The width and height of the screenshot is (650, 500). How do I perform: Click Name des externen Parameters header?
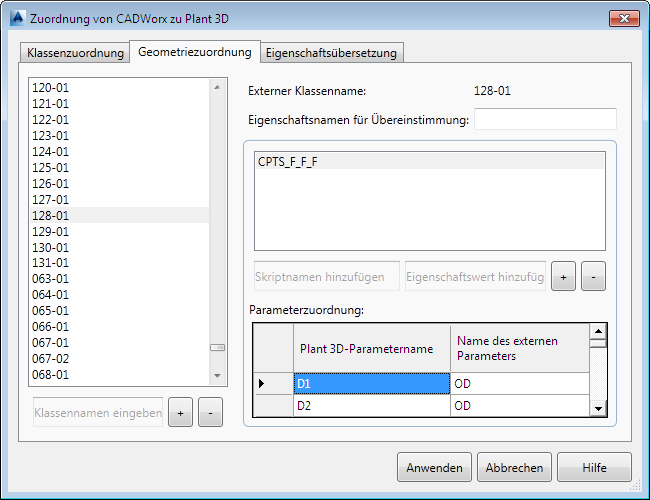(x=520, y=348)
